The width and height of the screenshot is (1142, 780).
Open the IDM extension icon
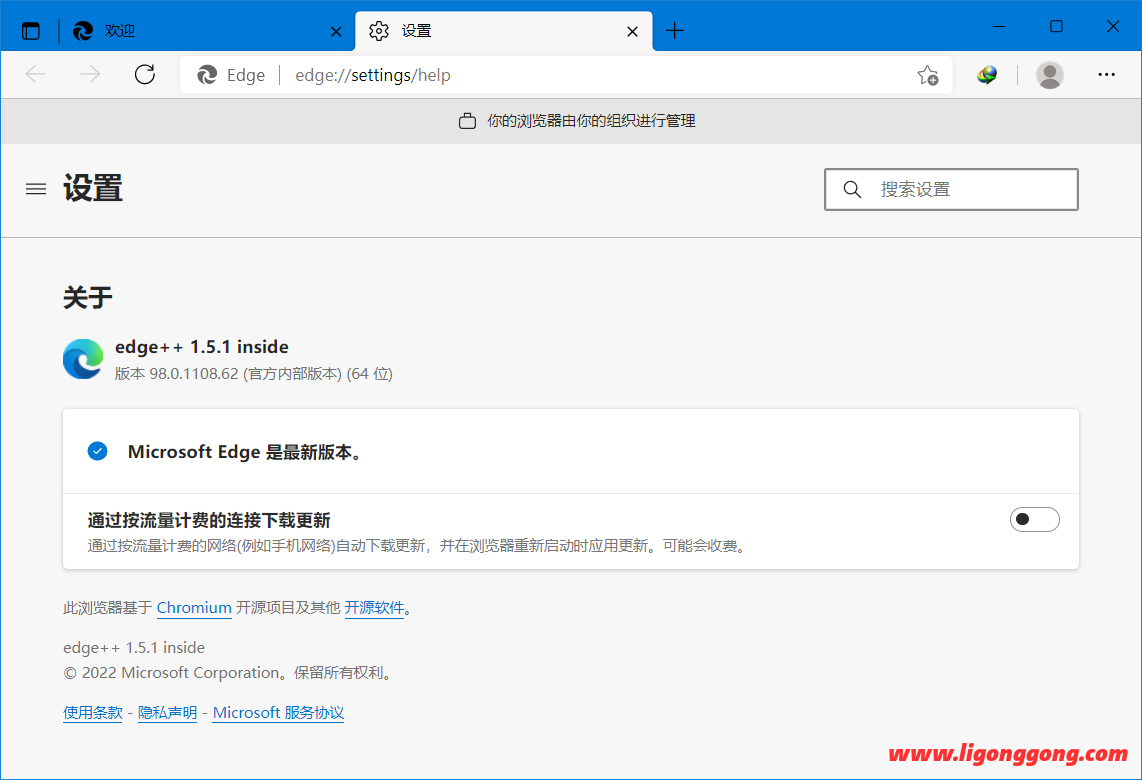point(987,74)
